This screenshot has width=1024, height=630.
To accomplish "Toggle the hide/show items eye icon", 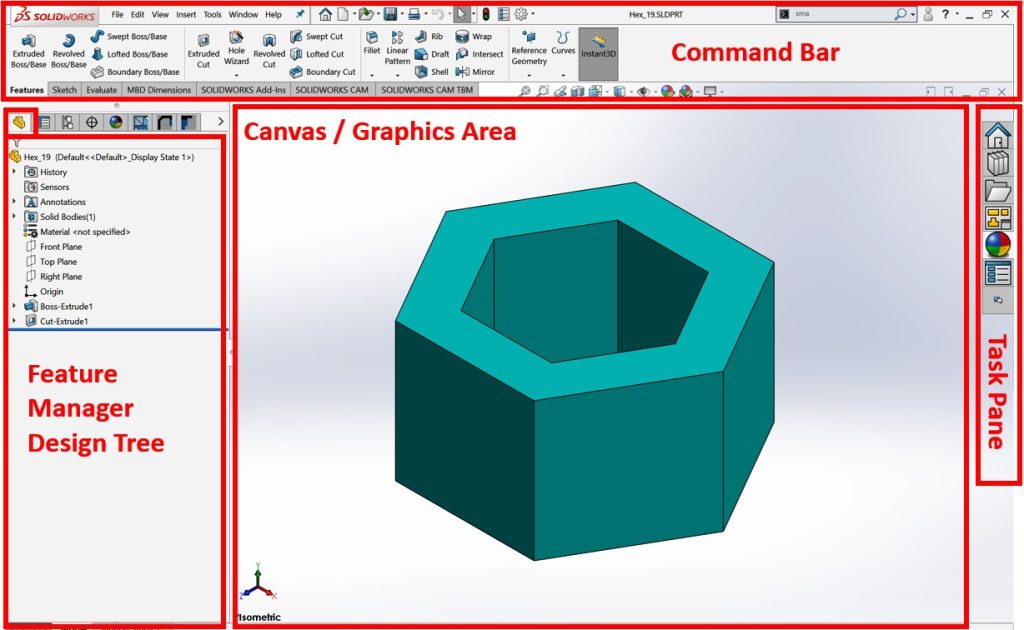I will pyautogui.click(x=643, y=91).
